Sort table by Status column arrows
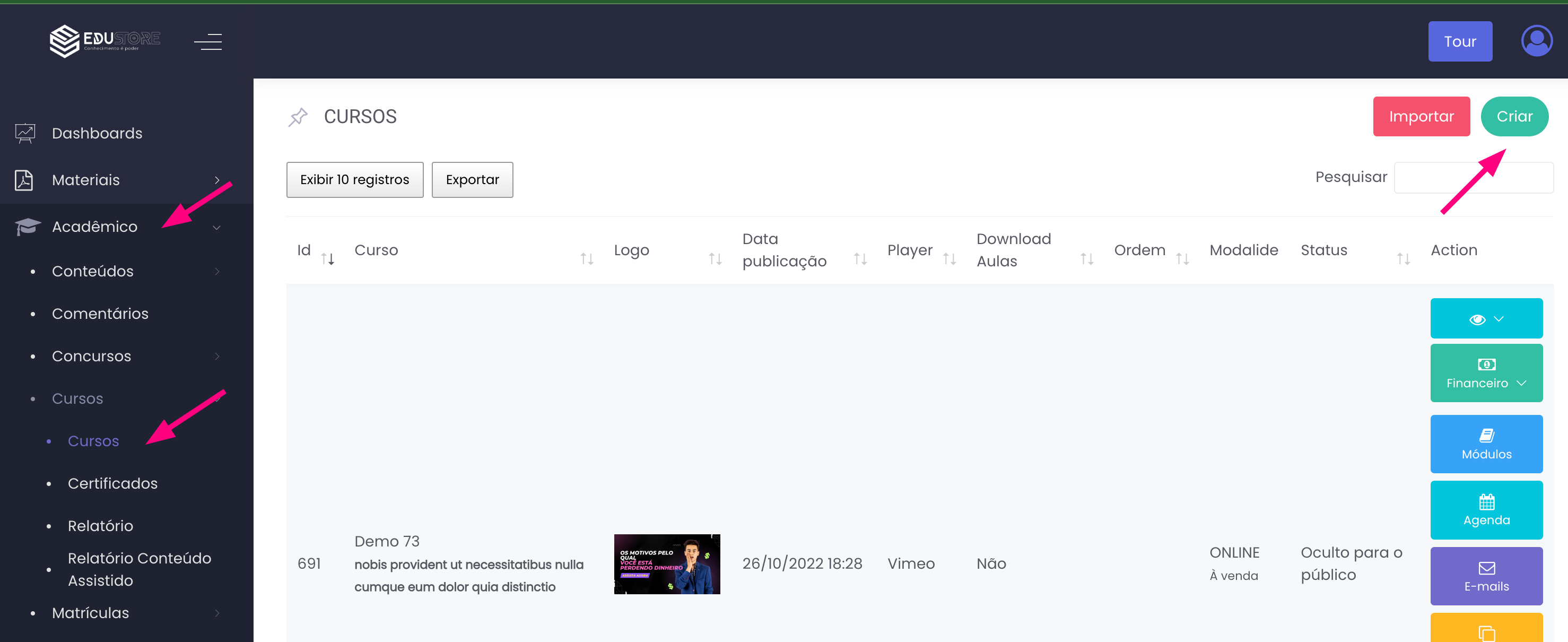The image size is (1568, 642). pos(1403,259)
